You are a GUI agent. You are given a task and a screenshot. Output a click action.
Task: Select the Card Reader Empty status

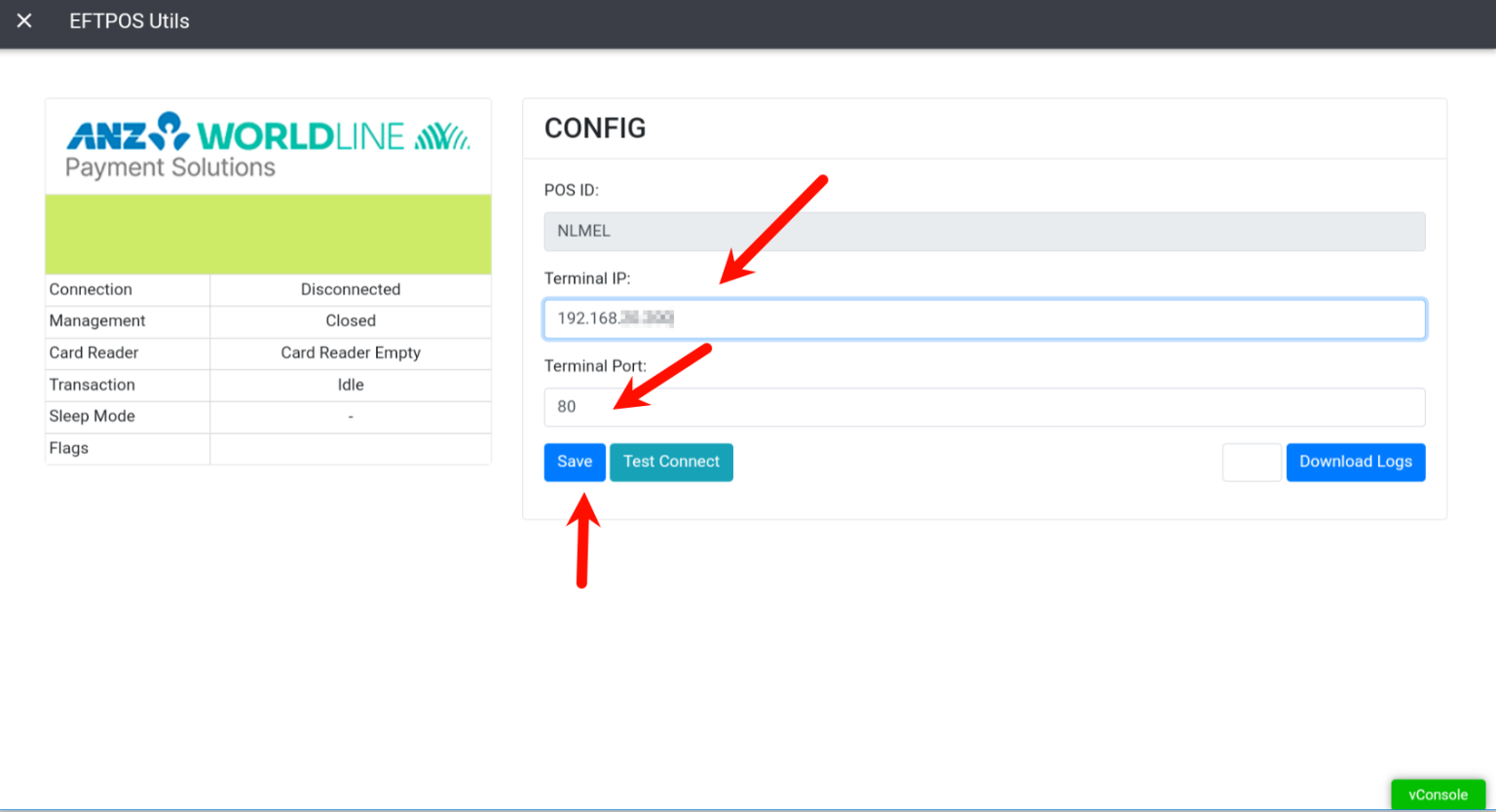point(350,352)
